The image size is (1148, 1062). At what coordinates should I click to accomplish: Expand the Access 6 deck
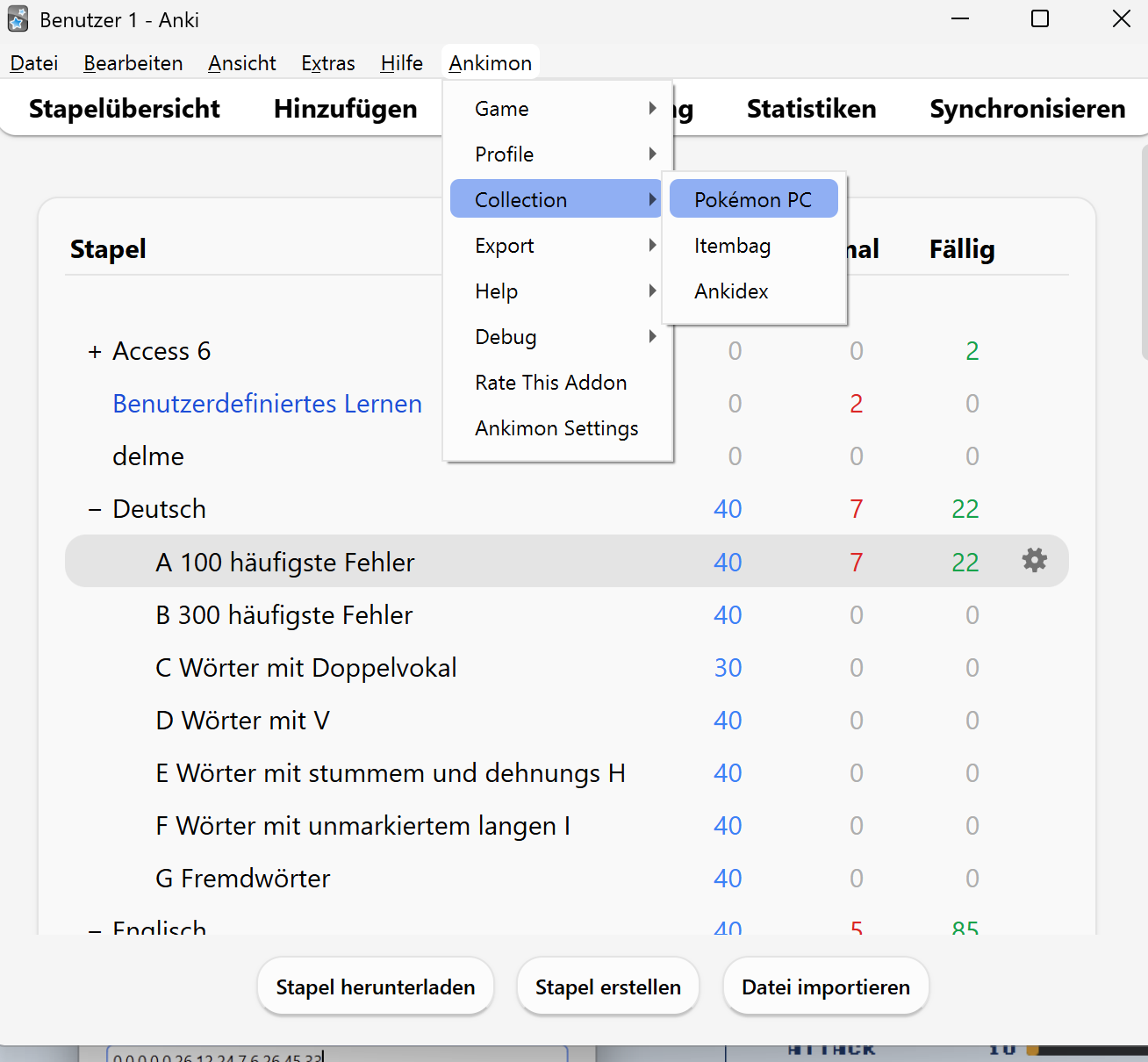point(95,352)
